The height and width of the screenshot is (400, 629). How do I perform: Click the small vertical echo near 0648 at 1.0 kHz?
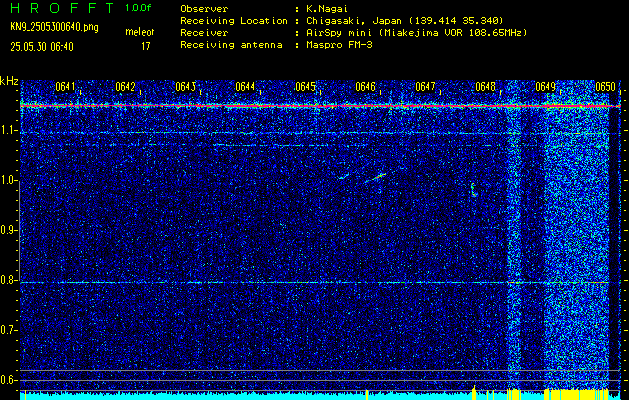[x=474, y=189]
